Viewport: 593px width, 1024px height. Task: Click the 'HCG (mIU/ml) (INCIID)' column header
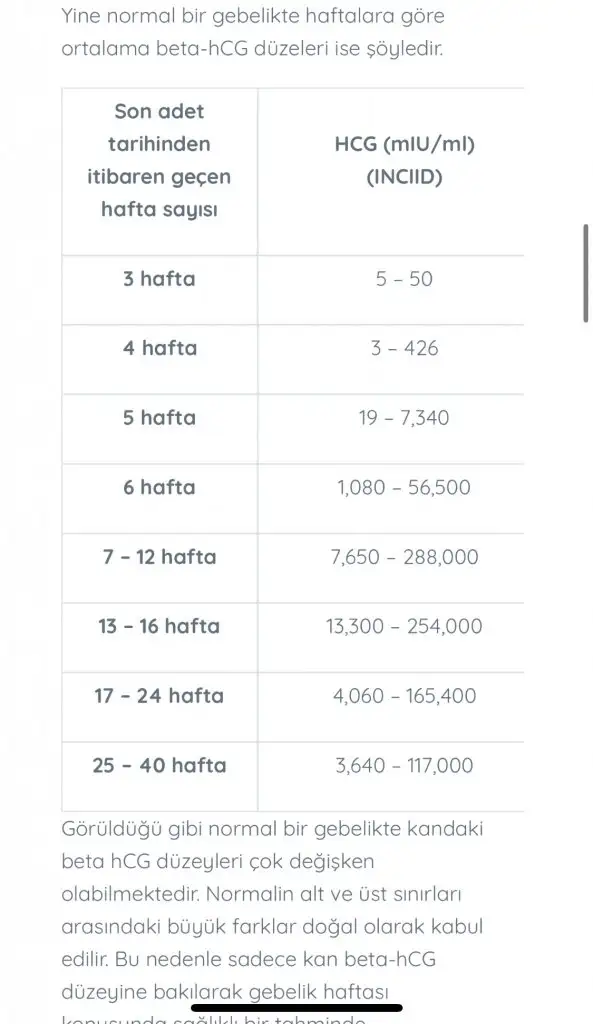pos(404,160)
